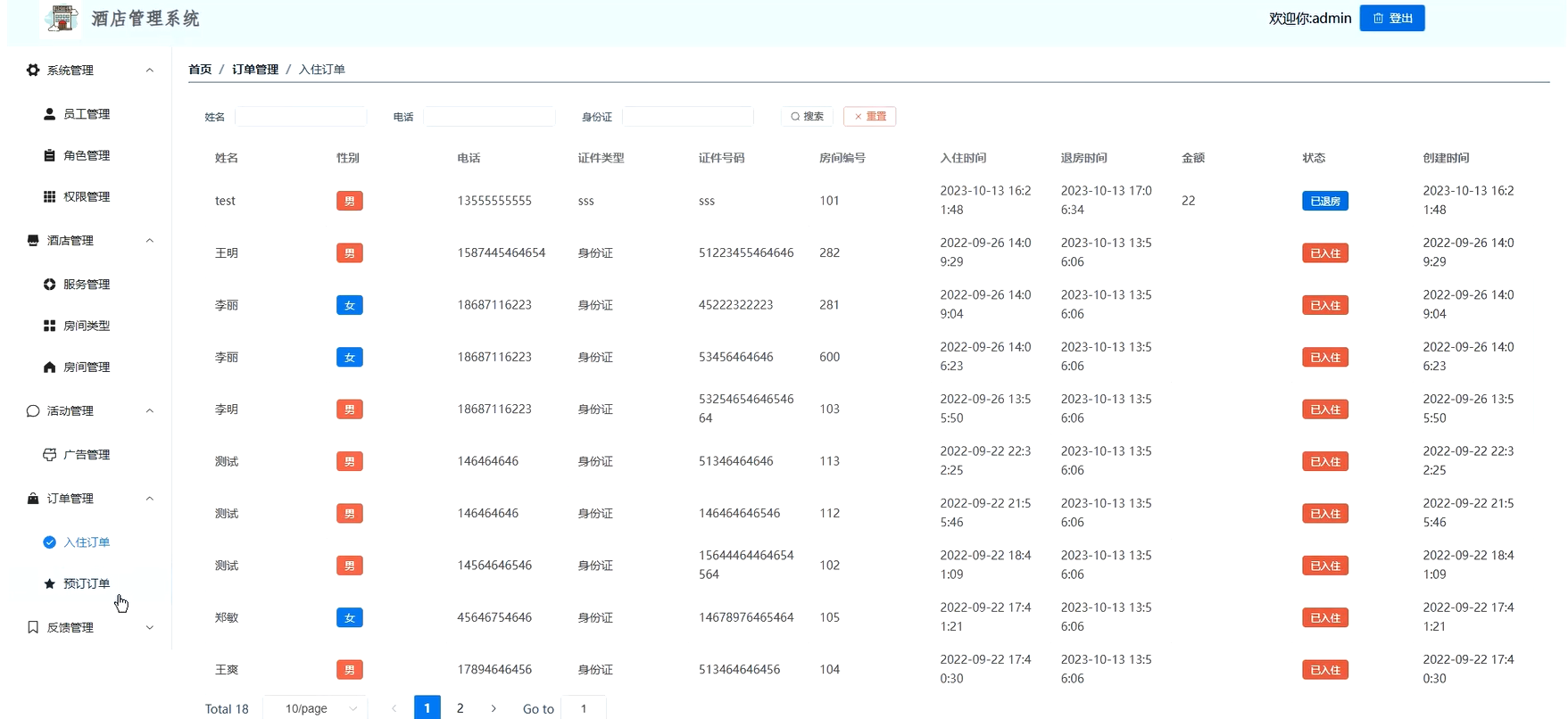Click the Total 18 count text
The image size is (1568, 719).
[227, 709]
